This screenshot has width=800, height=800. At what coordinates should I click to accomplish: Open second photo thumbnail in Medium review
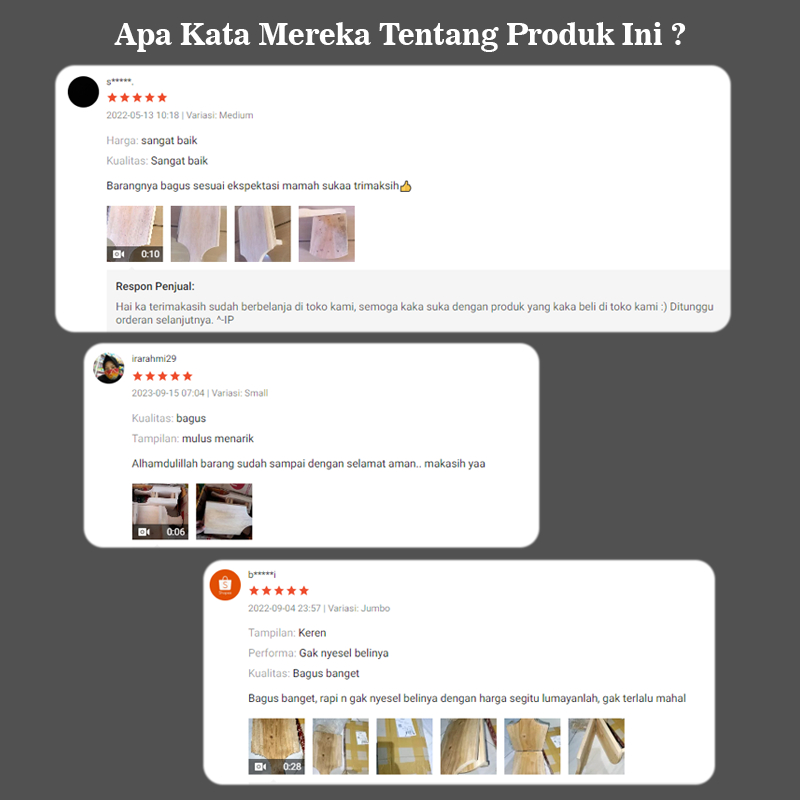[199, 234]
